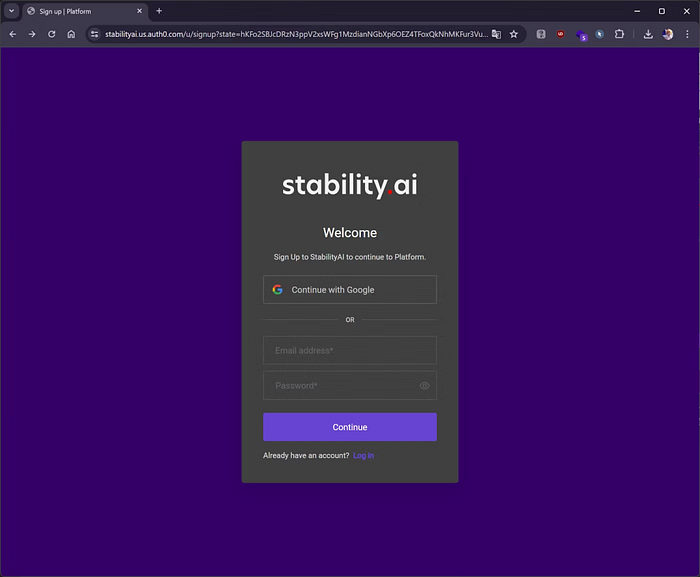Open the purple extension with badge
Image resolution: width=700 pixels, height=577 pixels.
click(581, 35)
